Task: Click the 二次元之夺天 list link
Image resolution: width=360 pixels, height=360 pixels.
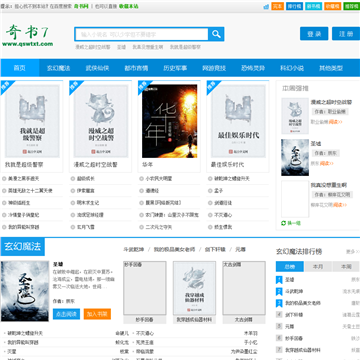Action: point(159,227)
